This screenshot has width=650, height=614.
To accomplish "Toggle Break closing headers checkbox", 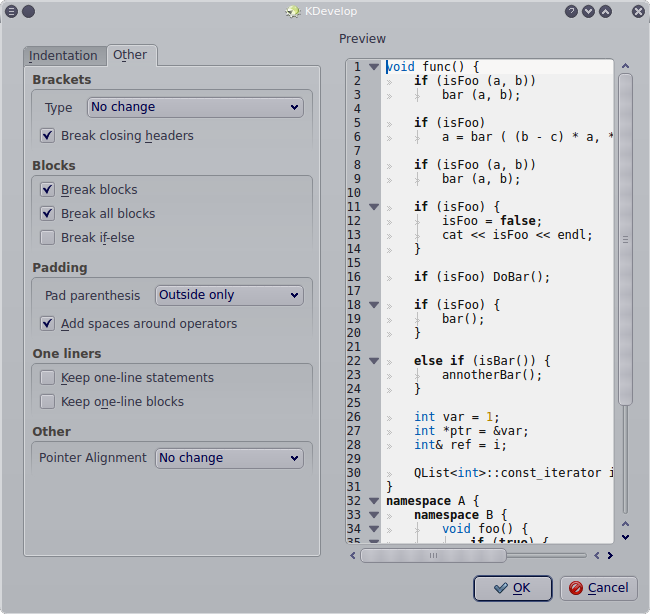I will point(117,136).
